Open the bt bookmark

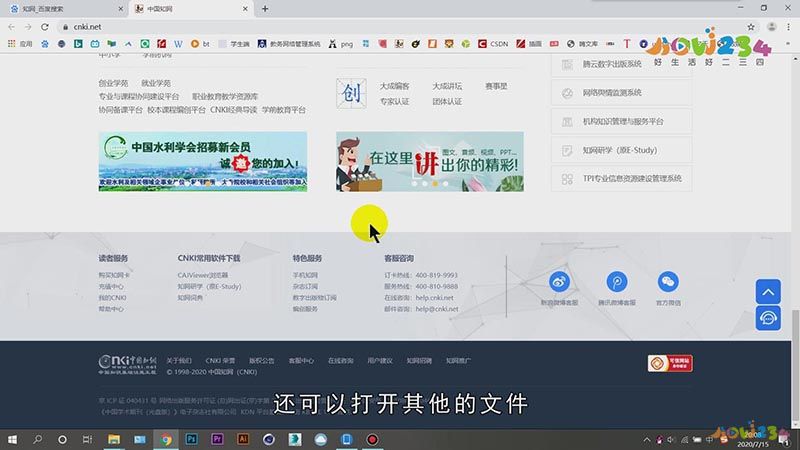[x=200, y=44]
